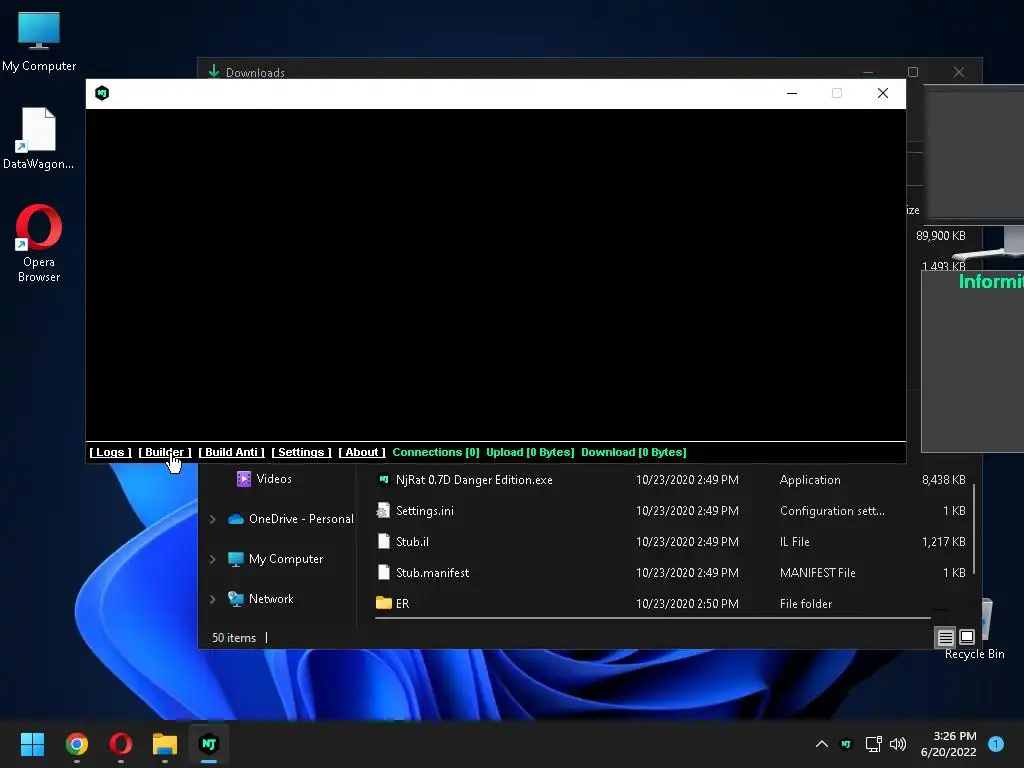
Task: Open the Logs menu in NjRat
Action: 110,452
